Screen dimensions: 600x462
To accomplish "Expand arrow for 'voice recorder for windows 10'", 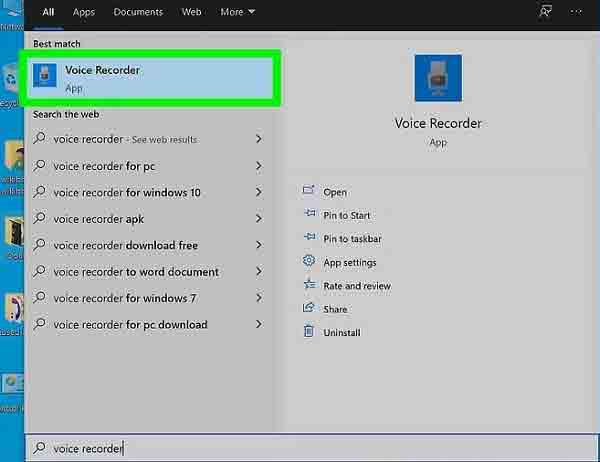I will coord(259,192).
